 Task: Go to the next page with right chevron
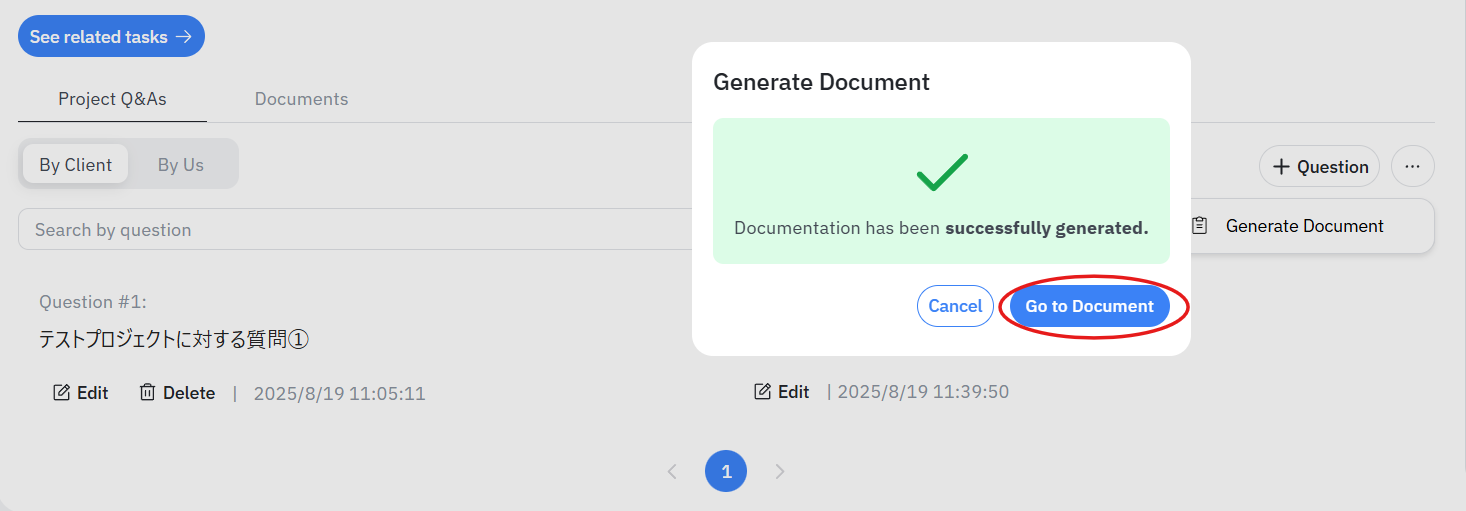point(780,471)
